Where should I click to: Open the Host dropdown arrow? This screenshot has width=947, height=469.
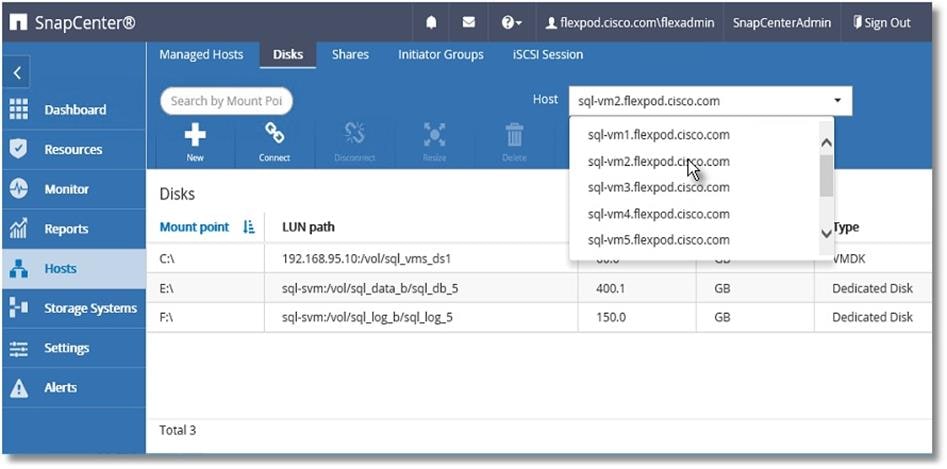pyautogui.click(x=838, y=100)
